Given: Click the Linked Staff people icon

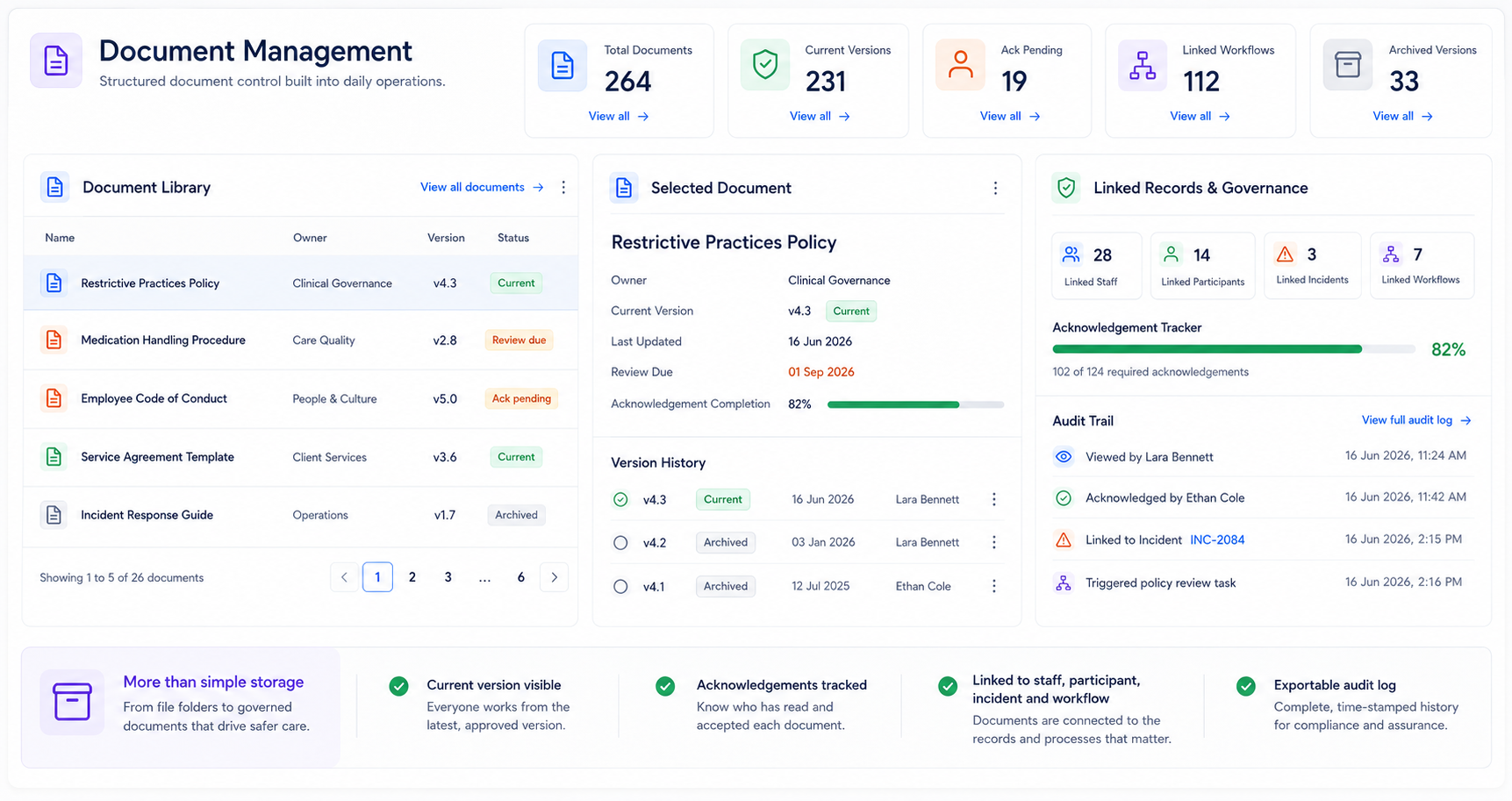Looking at the screenshot, I should pyautogui.click(x=1071, y=254).
